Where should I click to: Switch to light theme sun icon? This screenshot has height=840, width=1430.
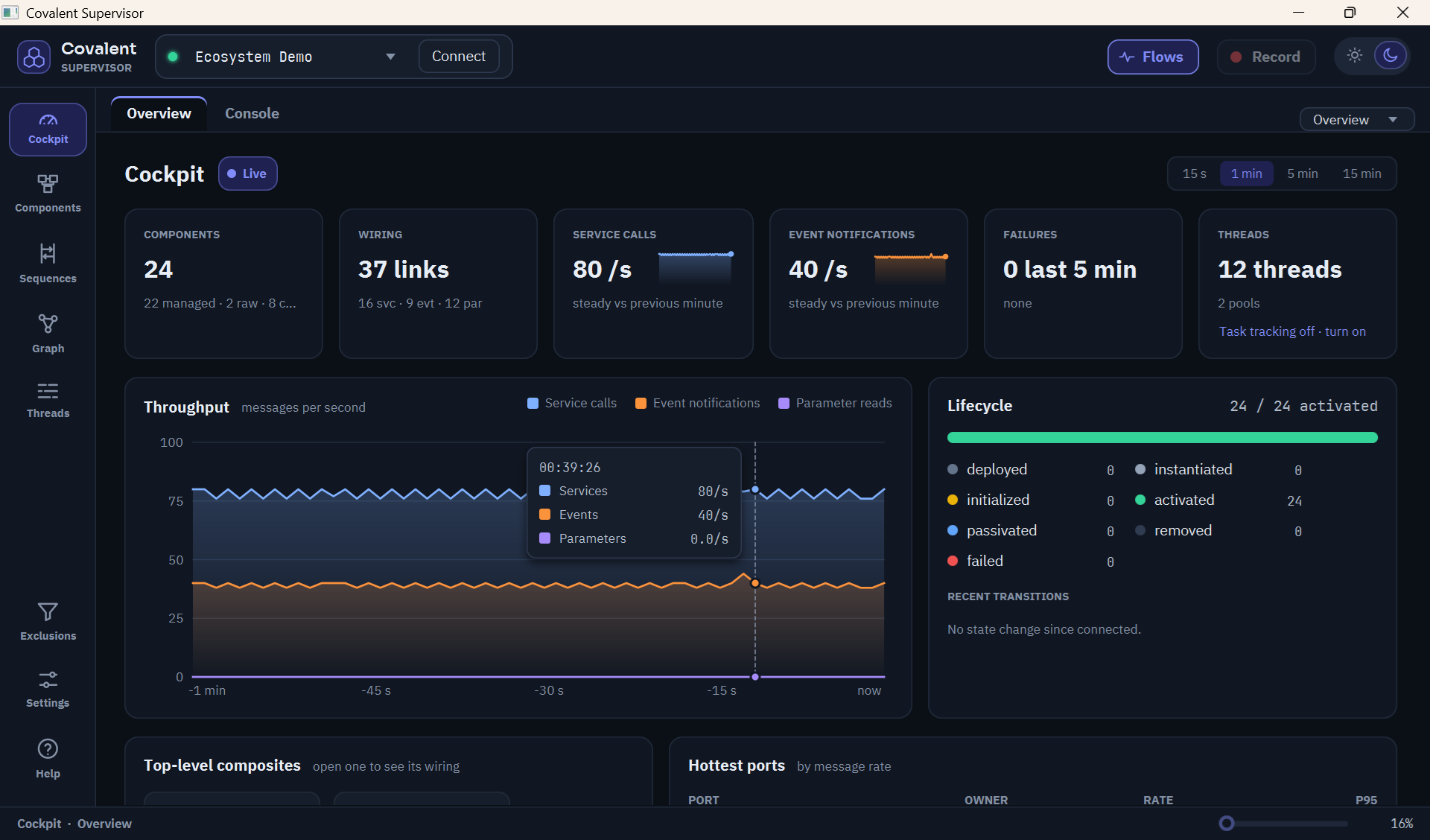coord(1355,56)
